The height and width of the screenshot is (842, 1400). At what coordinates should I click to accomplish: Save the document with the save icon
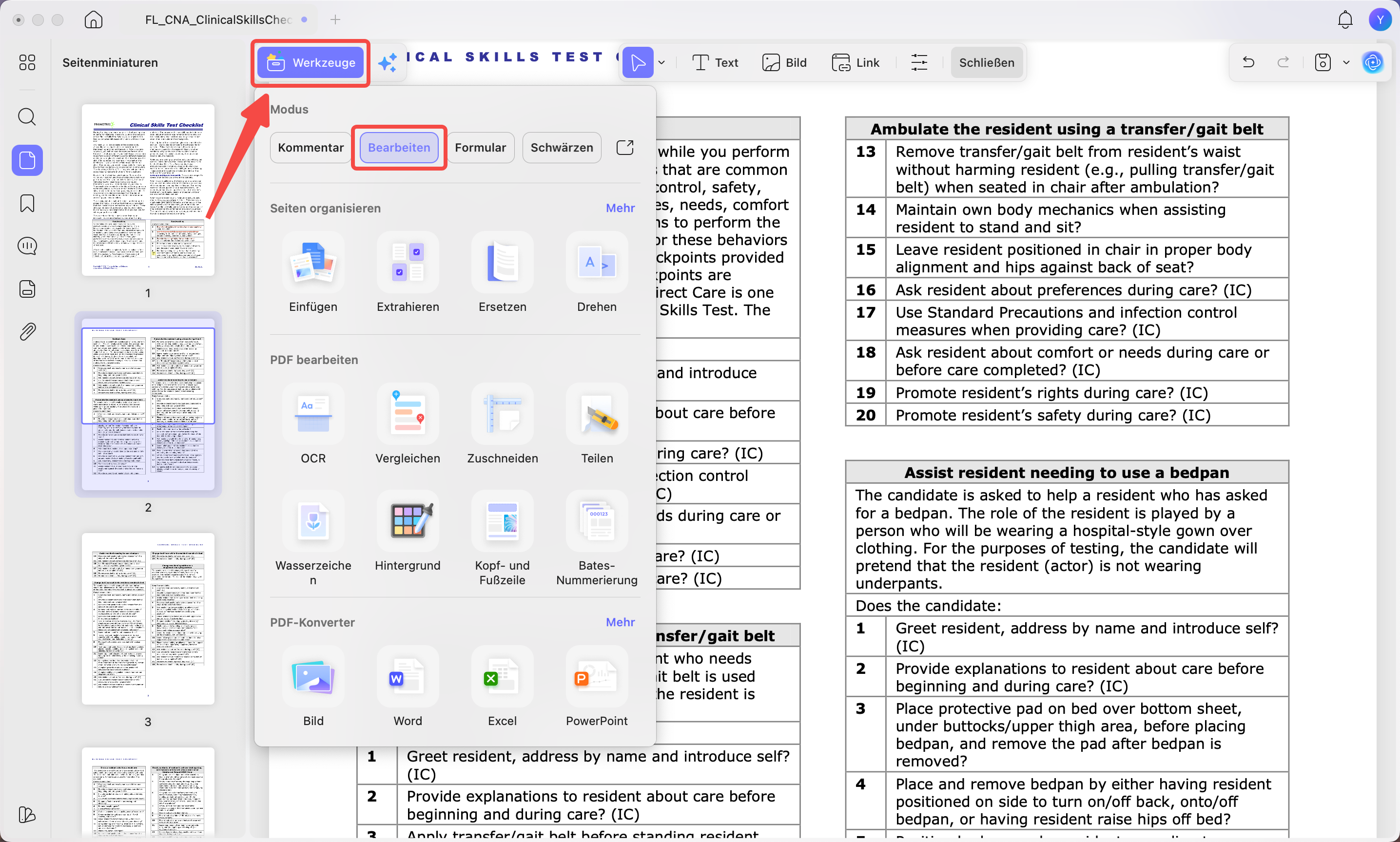1322,62
